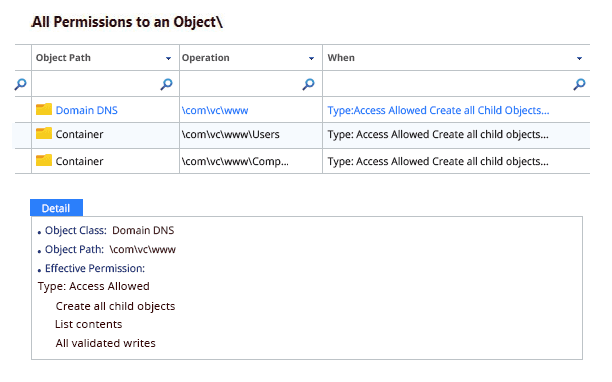Open the \com\vc\www path link

(x=215, y=110)
